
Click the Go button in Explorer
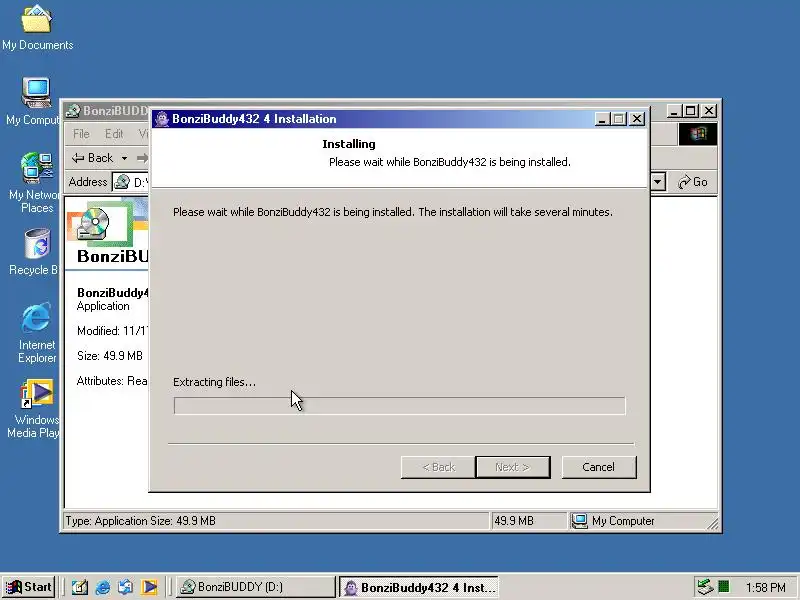pos(692,182)
